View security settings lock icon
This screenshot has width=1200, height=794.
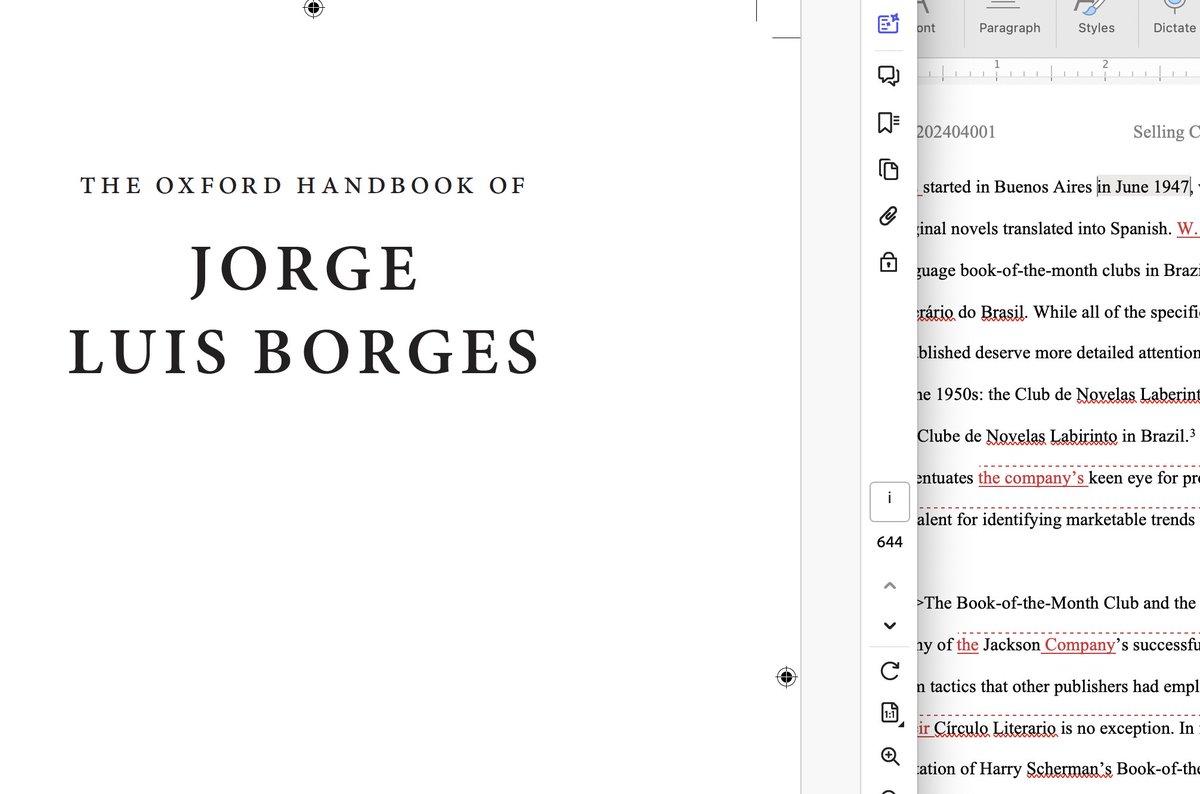888,262
